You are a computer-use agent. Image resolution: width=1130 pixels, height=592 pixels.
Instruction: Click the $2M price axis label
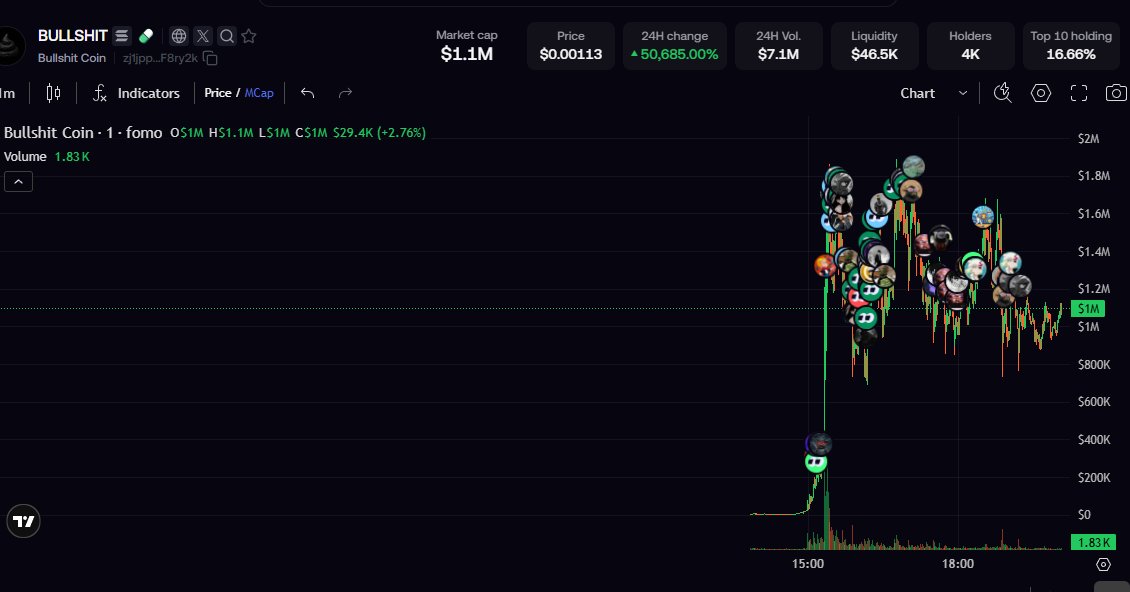click(1088, 138)
